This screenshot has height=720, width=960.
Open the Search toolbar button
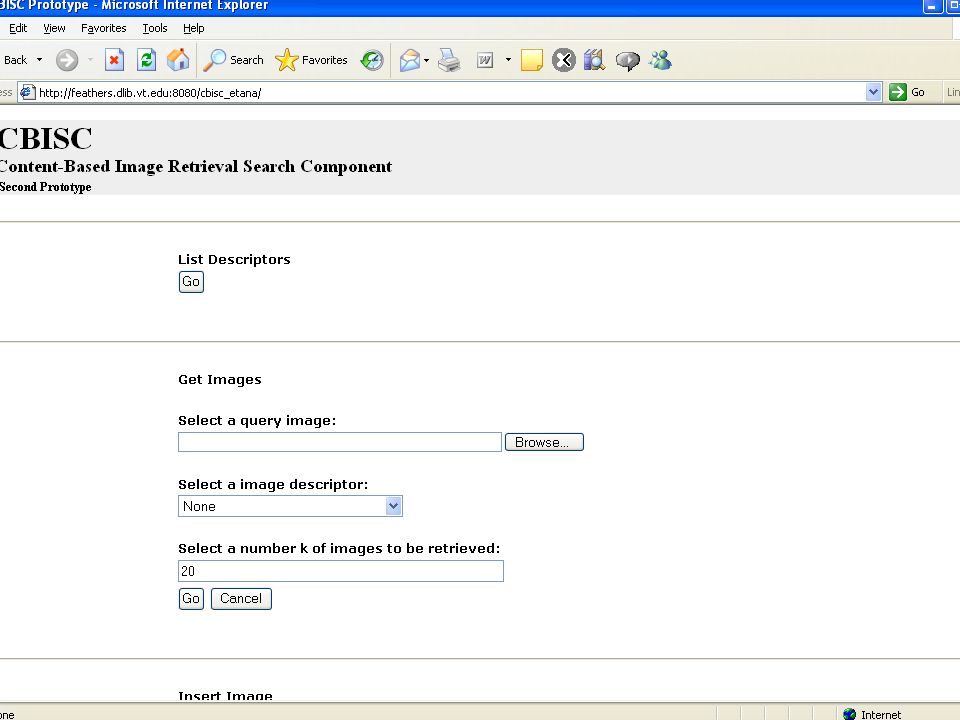pyautogui.click(x=233, y=60)
